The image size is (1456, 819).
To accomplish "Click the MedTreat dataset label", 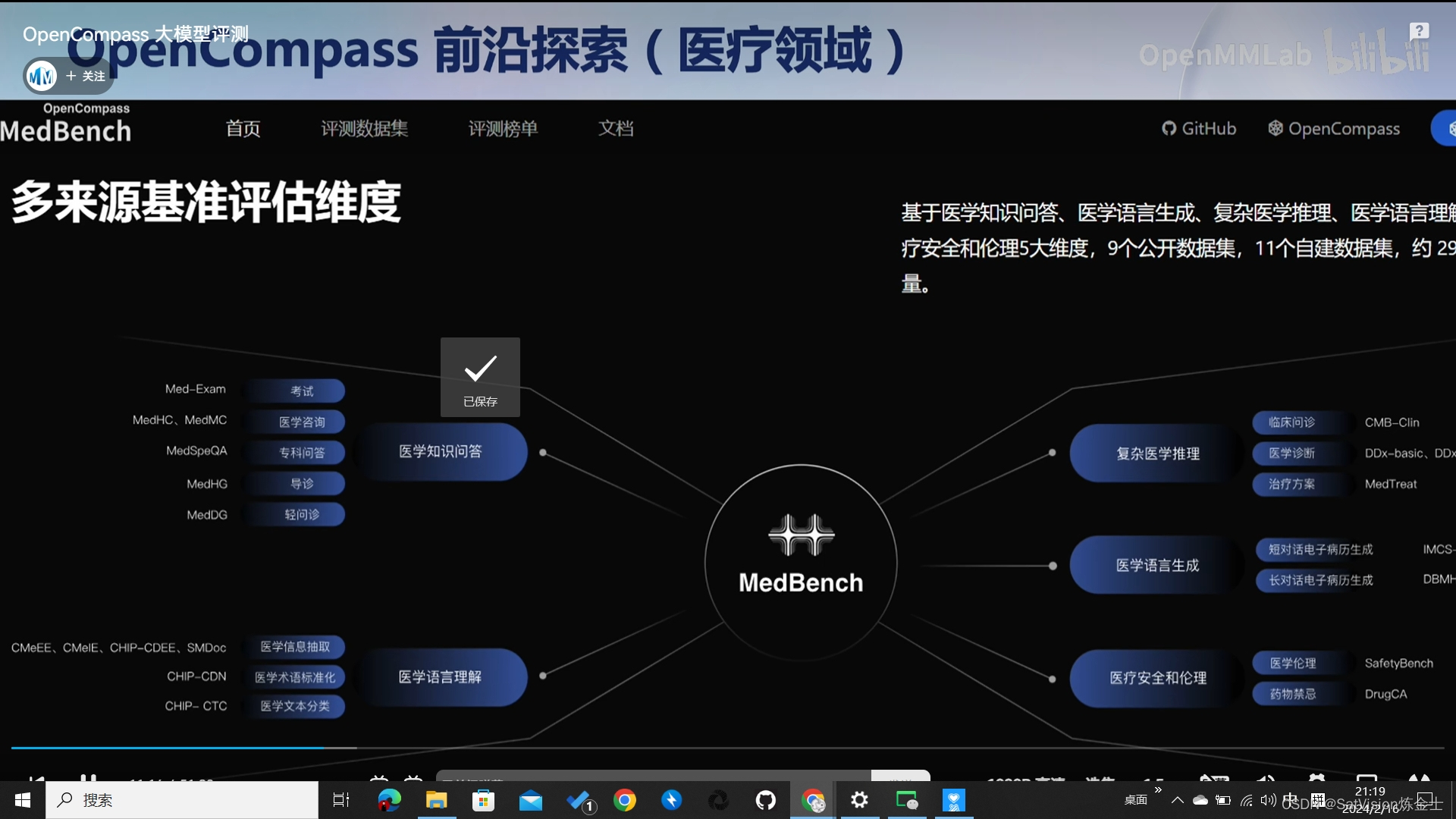I will click(x=1390, y=484).
